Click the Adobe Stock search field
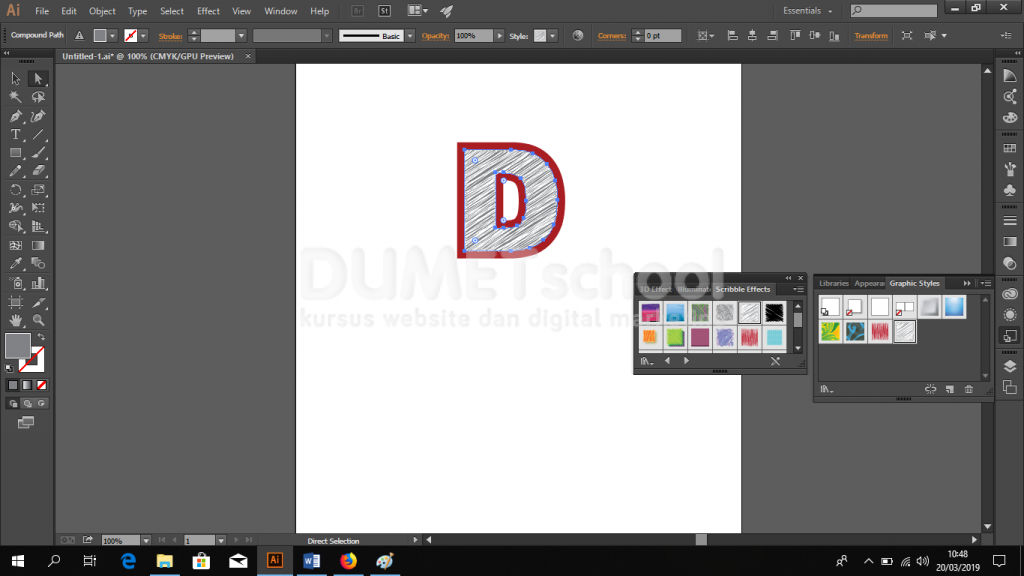This screenshot has height=576, width=1024. click(x=893, y=10)
